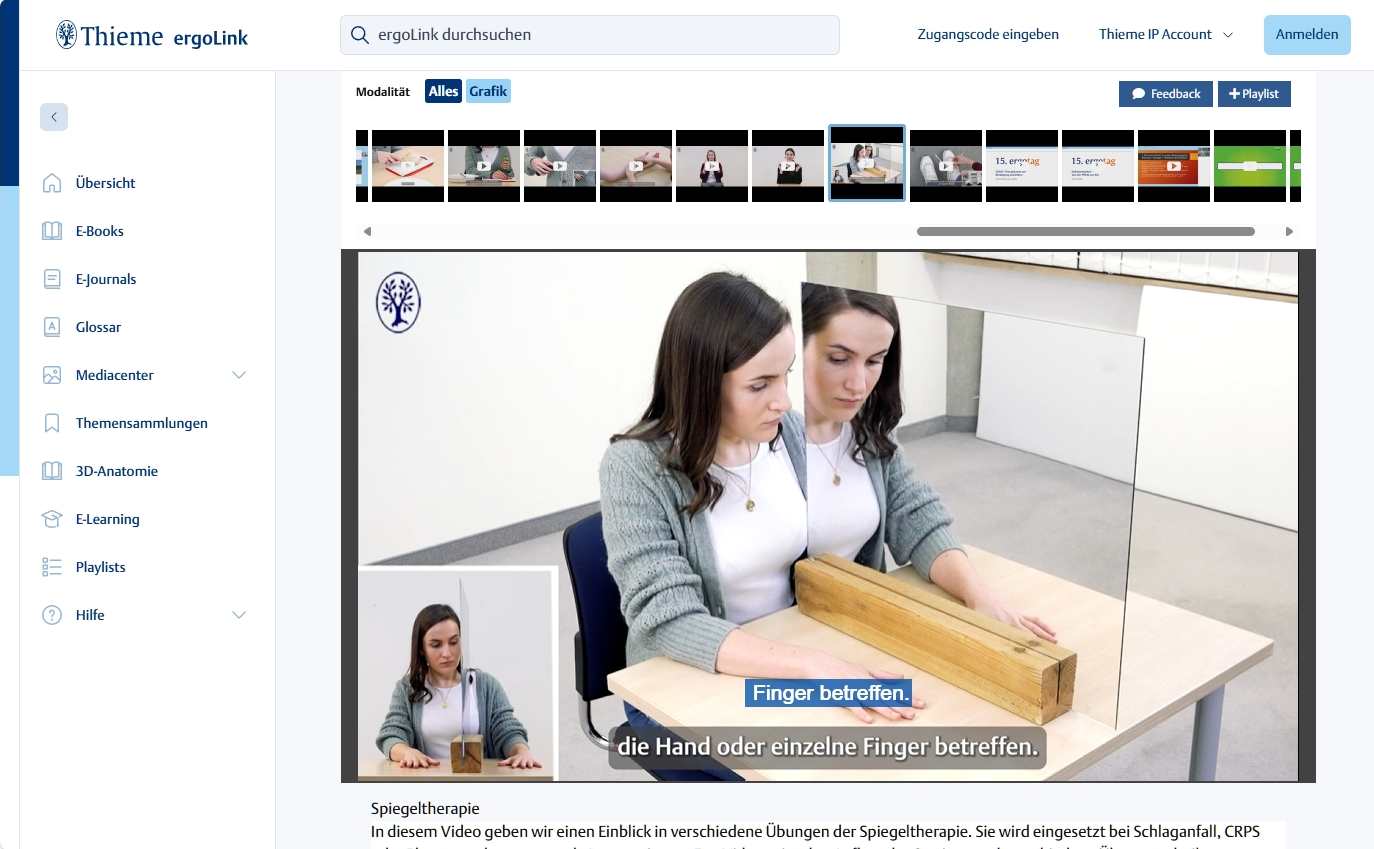
Task: Click the Anmelden login button
Action: click(1306, 34)
